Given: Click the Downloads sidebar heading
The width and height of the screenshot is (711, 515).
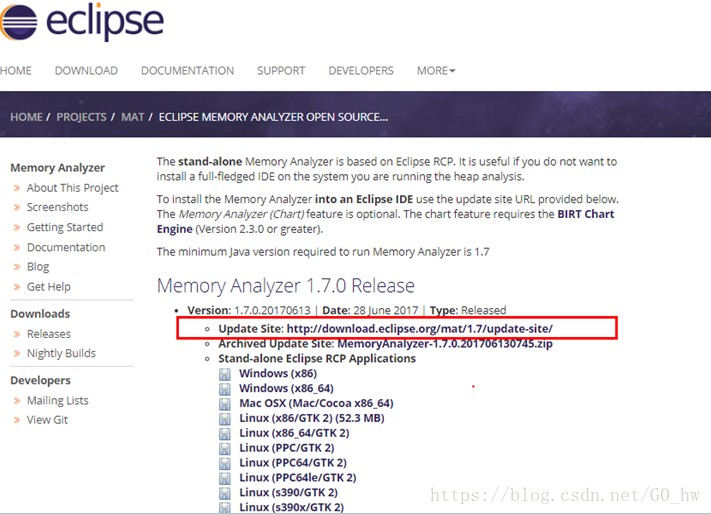Looking at the screenshot, I should click(x=40, y=314).
